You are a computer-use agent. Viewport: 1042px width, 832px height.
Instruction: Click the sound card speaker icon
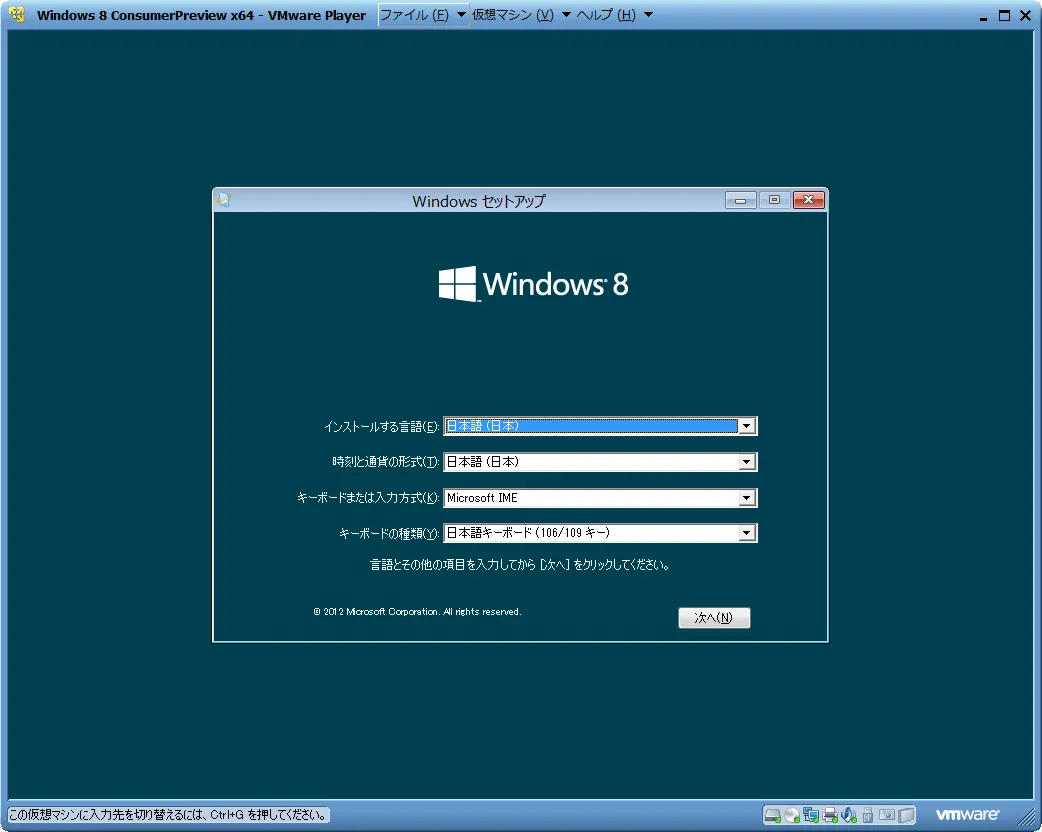tap(848, 814)
